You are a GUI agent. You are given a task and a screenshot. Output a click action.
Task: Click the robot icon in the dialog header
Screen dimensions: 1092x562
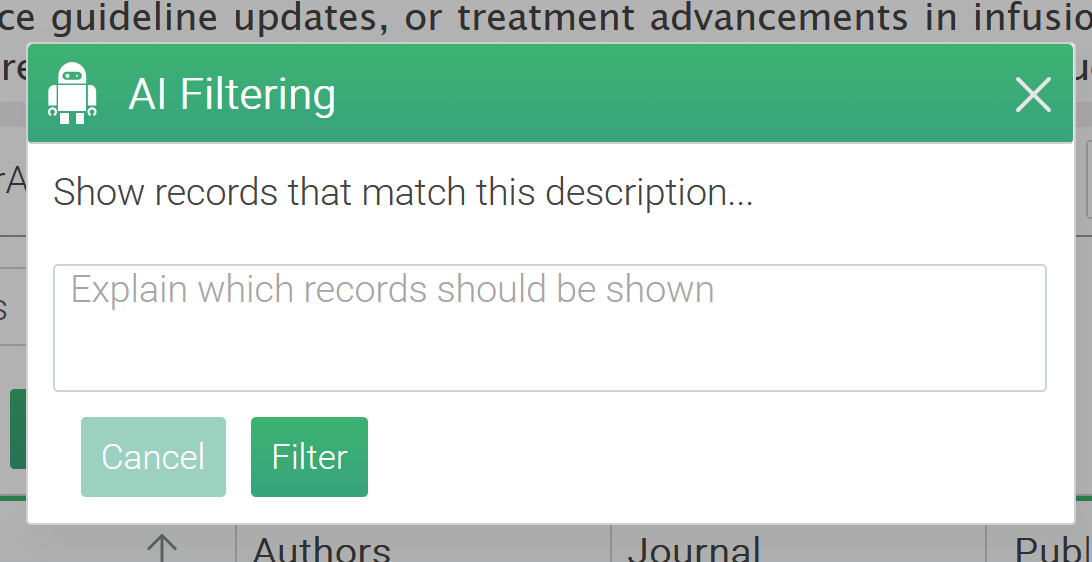pyautogui.click(x=72, y=94)
